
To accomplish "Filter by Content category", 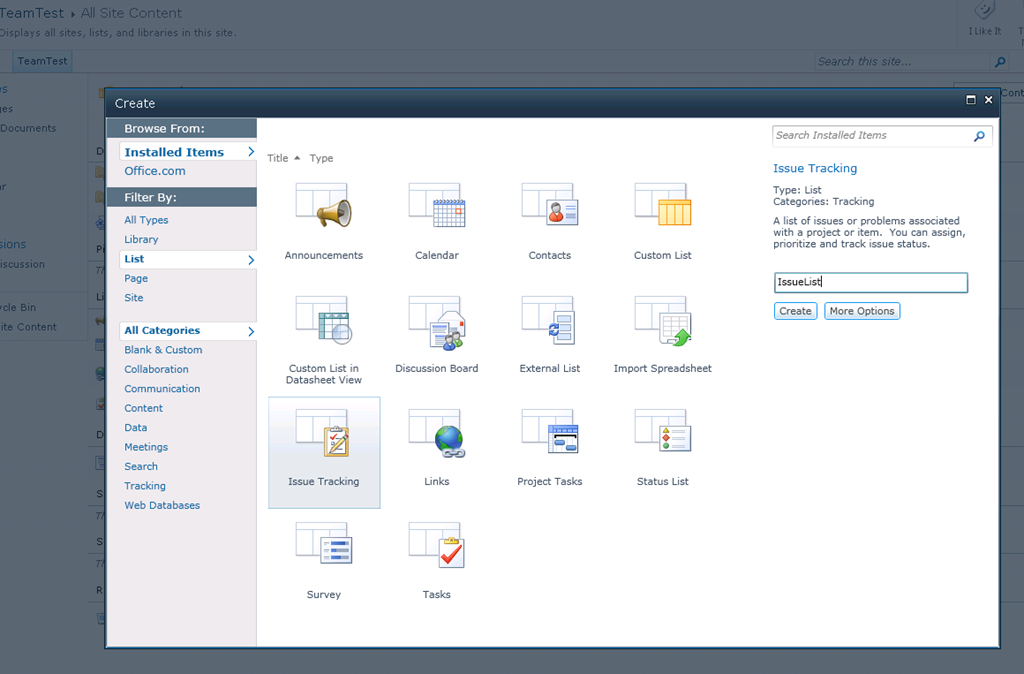I will pos(144,408).
